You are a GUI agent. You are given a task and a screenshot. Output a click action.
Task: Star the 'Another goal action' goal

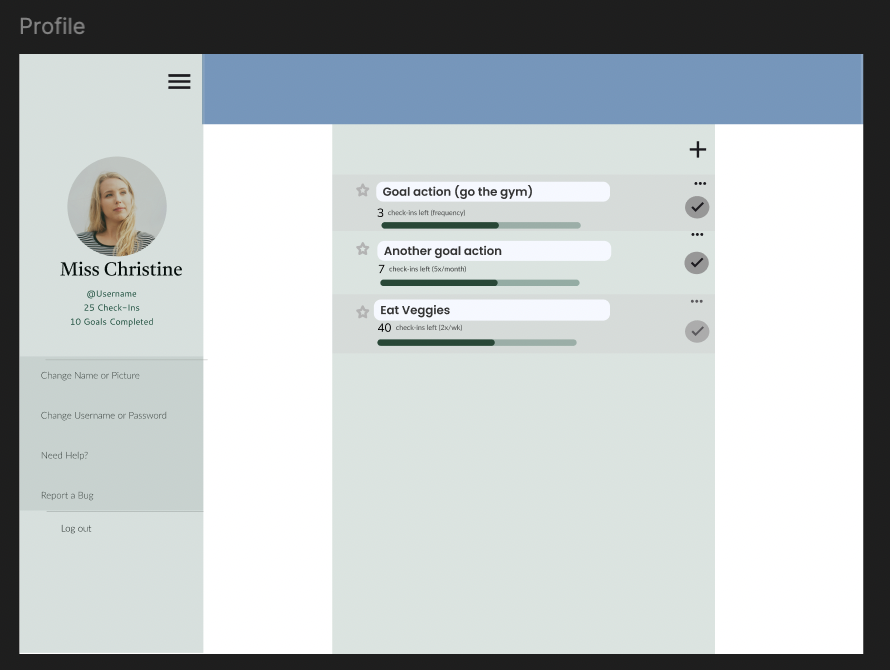pyautogui.click(x=363, y=249)
